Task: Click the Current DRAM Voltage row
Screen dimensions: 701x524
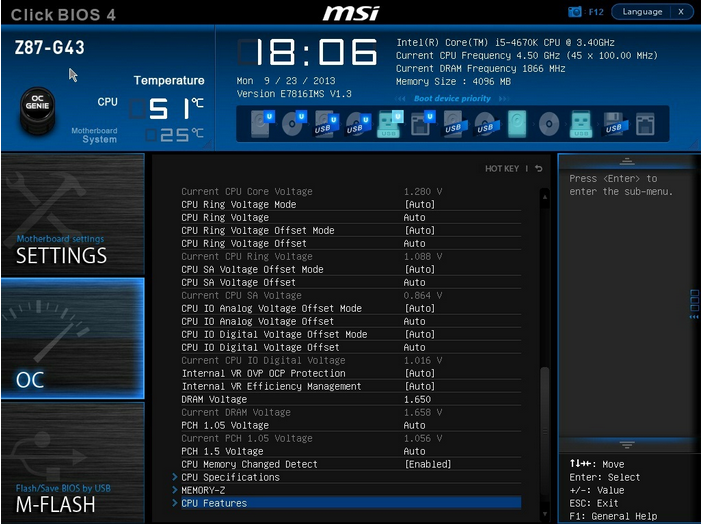Action: point(351,412)
